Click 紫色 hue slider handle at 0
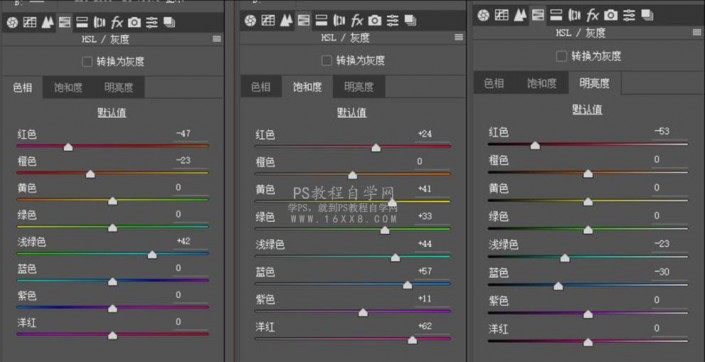 (112, 308)
